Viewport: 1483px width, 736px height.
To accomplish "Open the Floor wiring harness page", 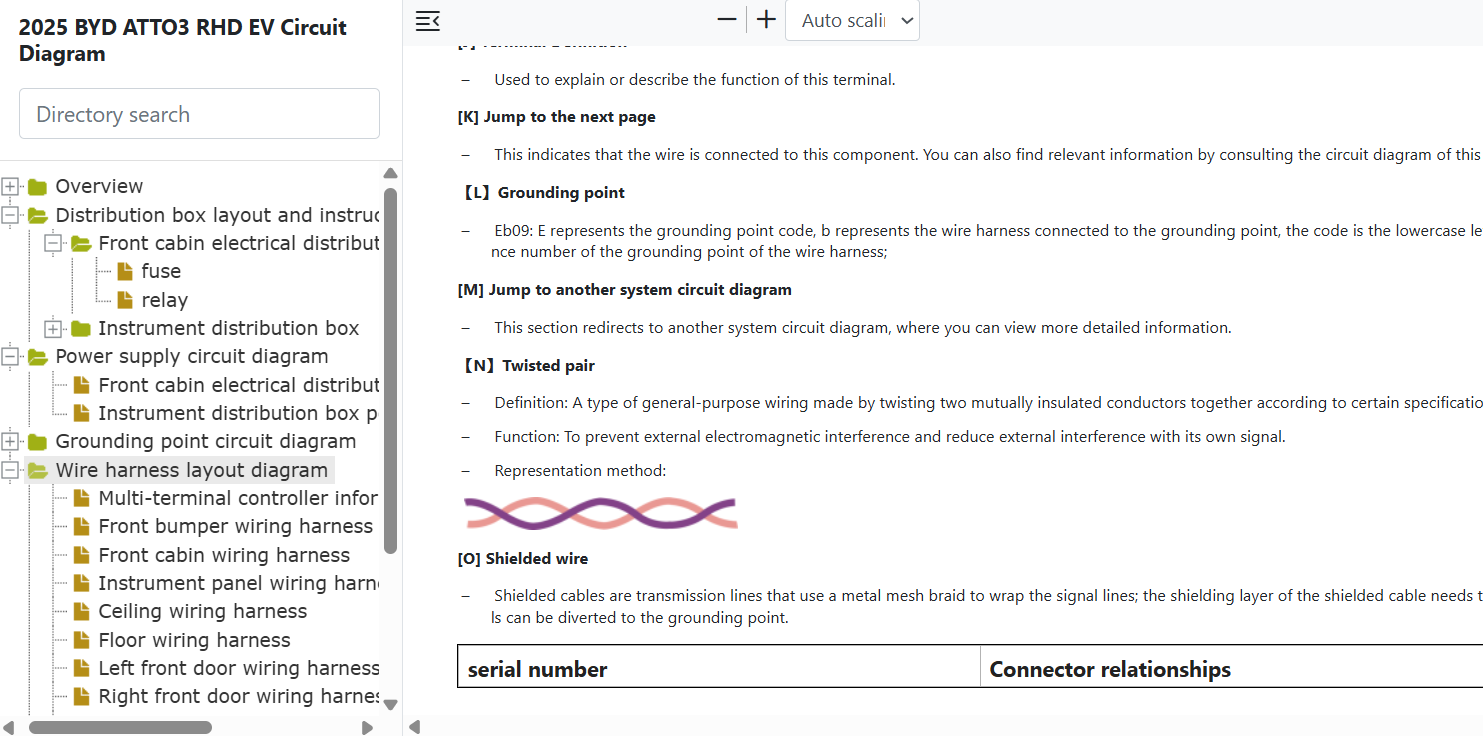I will point(195,640).
